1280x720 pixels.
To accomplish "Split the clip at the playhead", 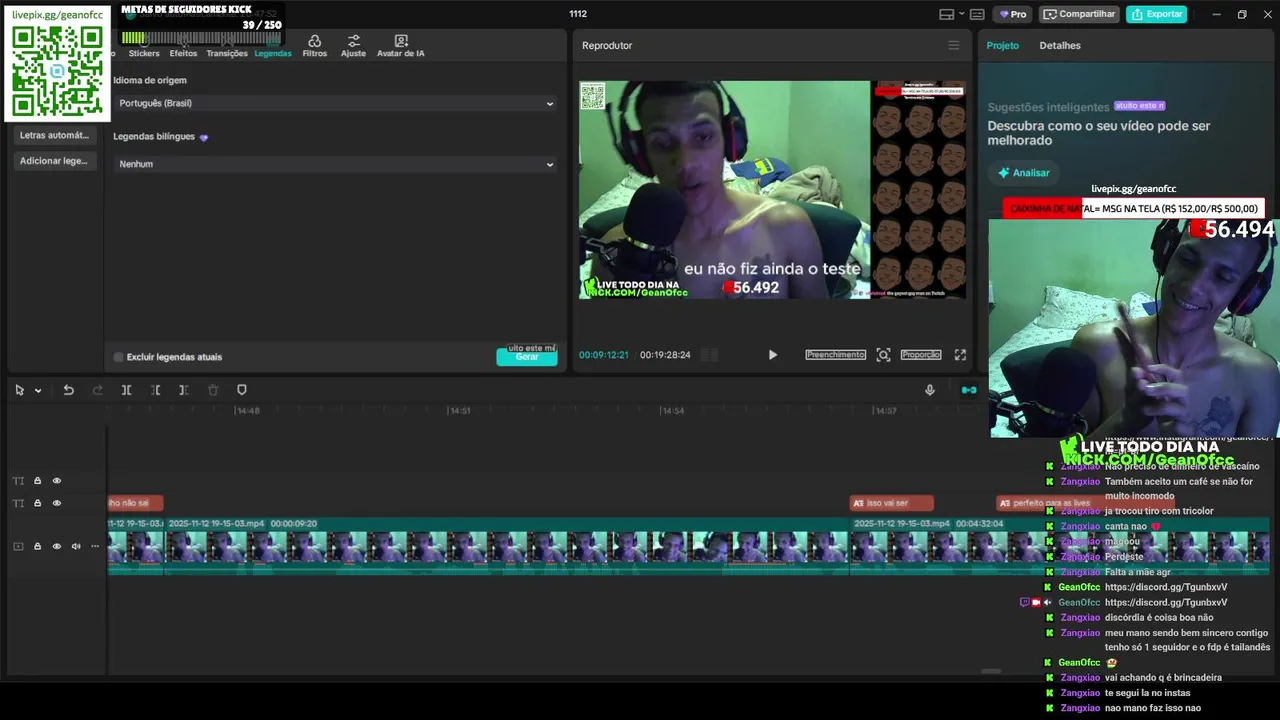I will point(126,390).
